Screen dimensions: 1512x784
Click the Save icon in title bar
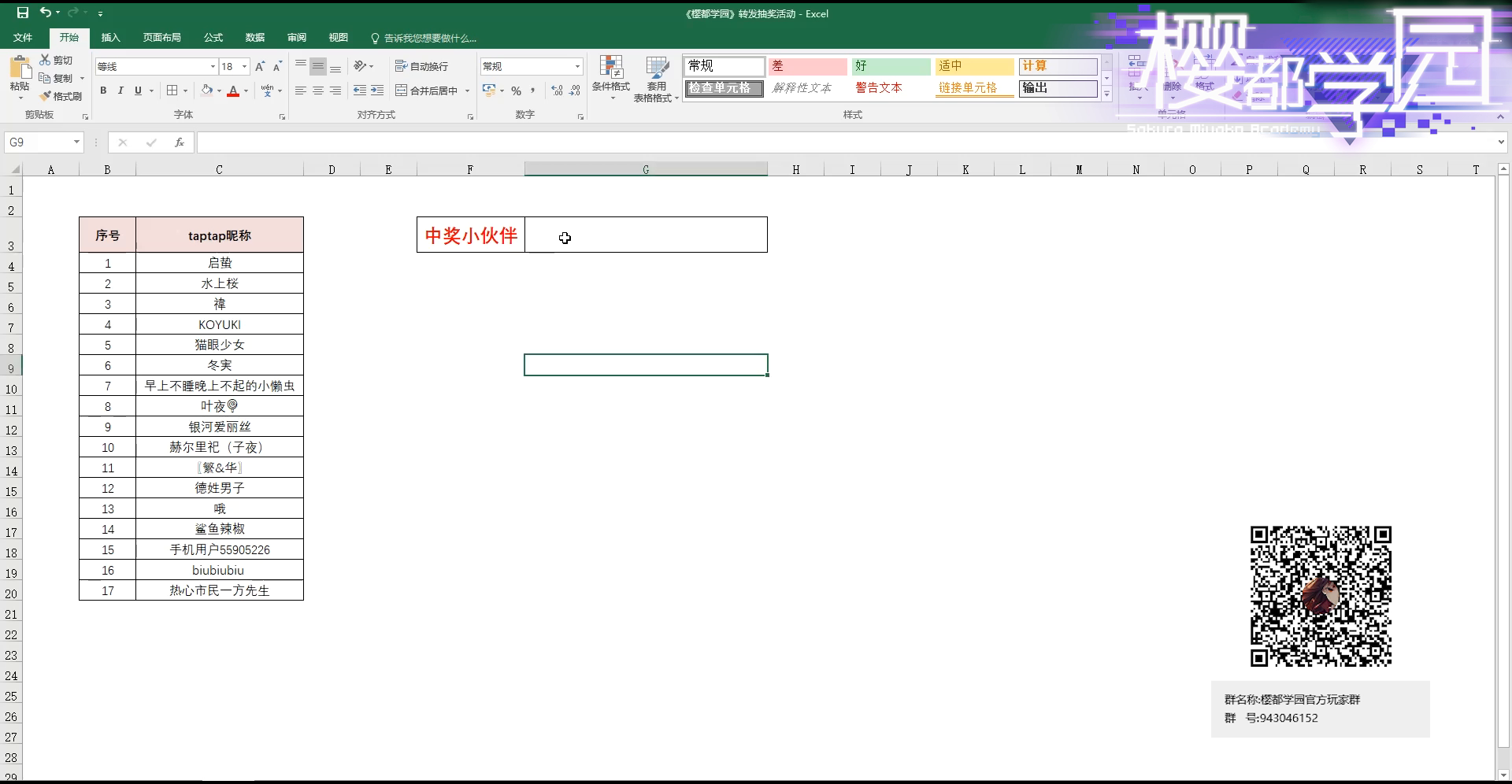pyautogui.click(x=23, y=13)
